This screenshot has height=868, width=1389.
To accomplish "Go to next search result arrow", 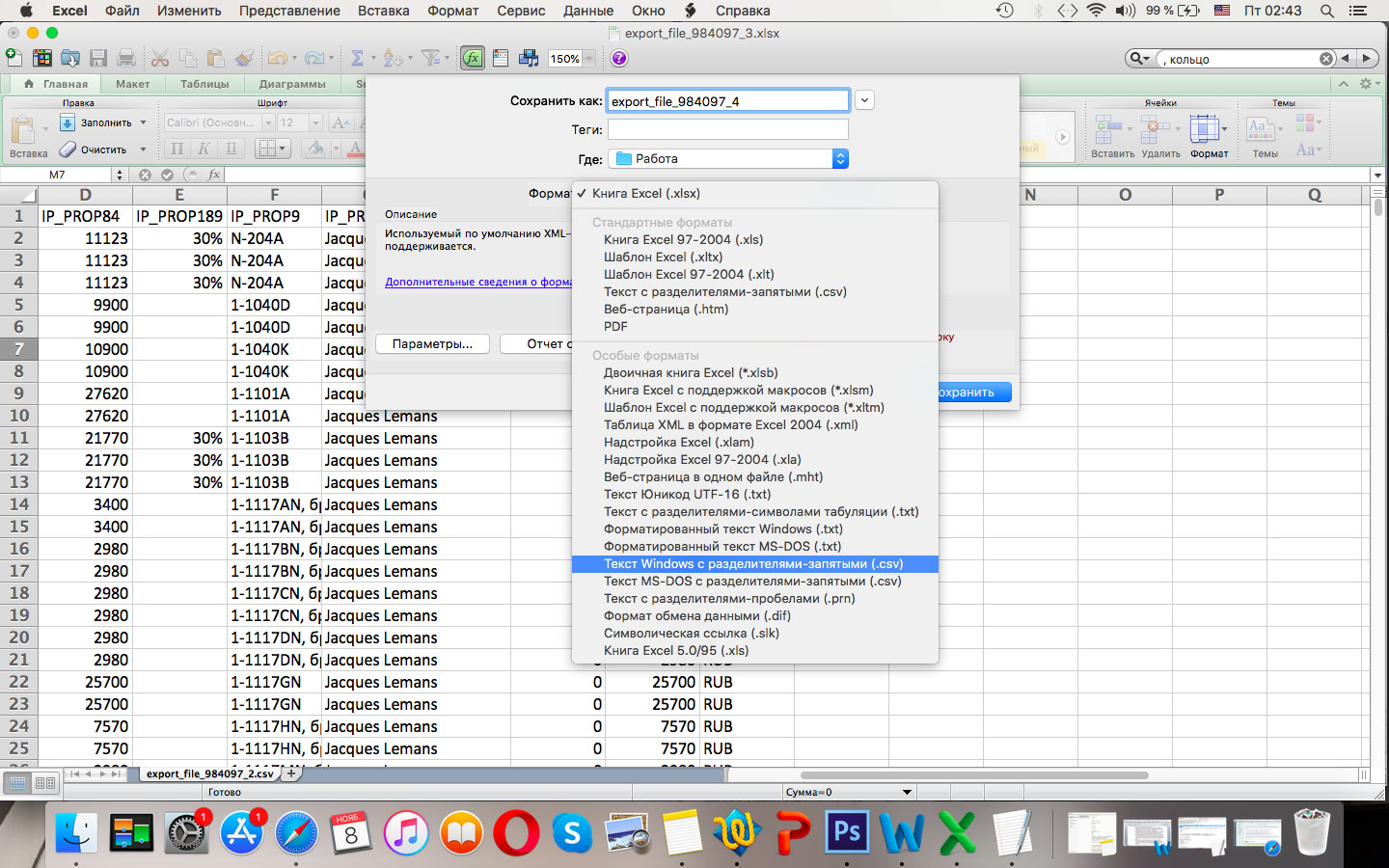I will [1366, 59].
